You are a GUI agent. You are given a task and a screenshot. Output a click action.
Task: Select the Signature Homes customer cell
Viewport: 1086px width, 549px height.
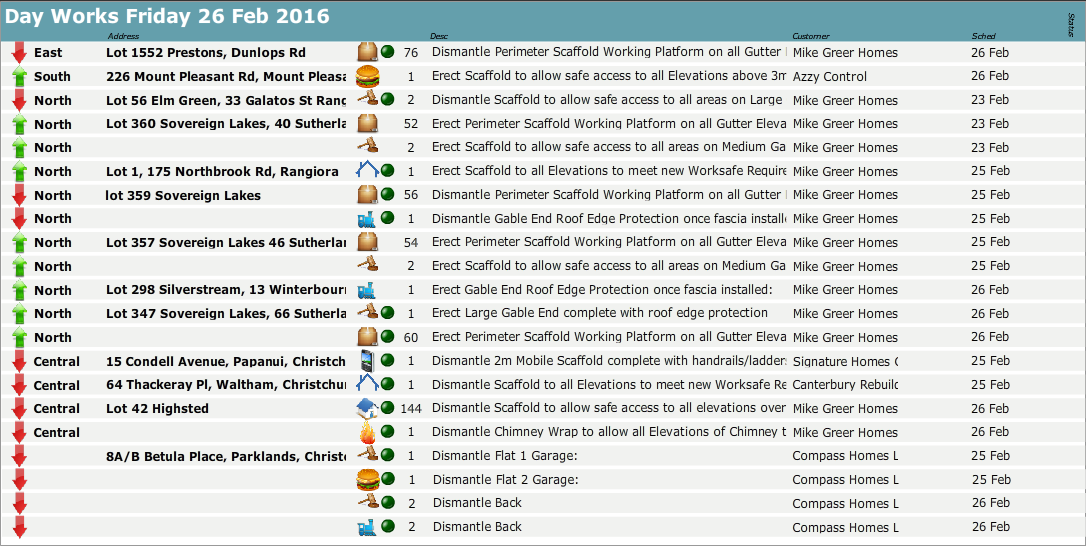pyautogui.click(x=845, y=361)
